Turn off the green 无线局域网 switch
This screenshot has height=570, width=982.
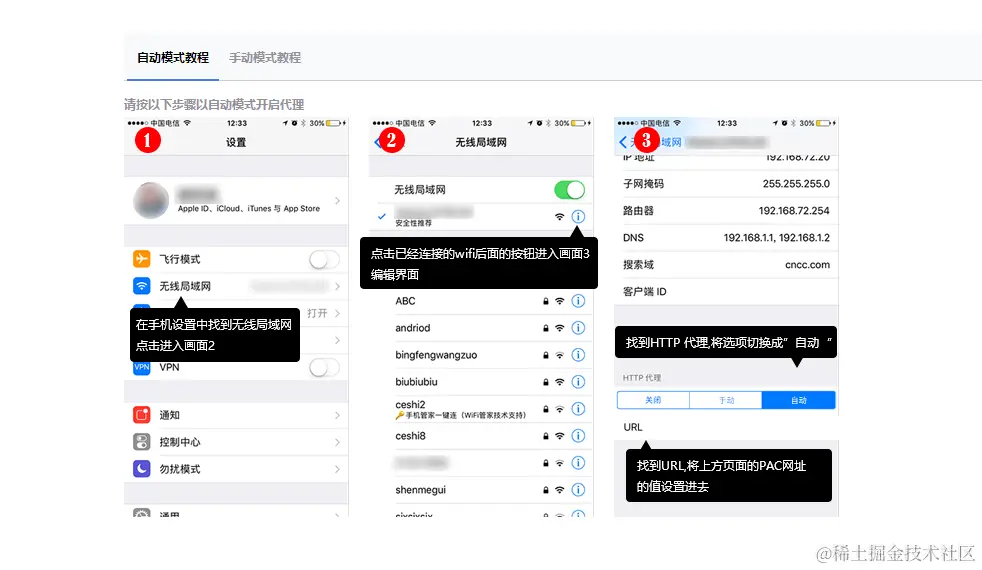569,189
